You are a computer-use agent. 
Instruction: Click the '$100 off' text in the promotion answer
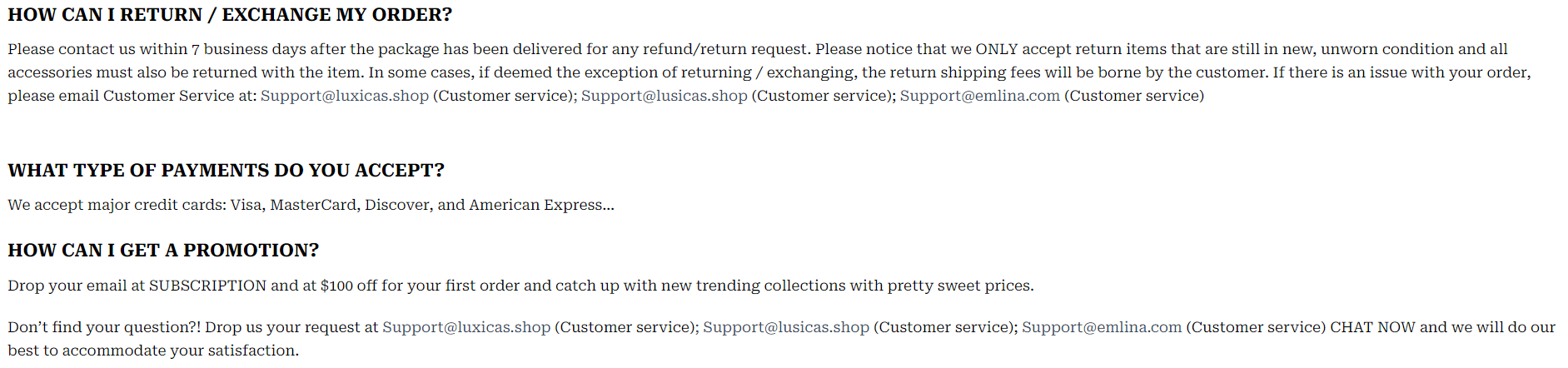pos(349,286)
